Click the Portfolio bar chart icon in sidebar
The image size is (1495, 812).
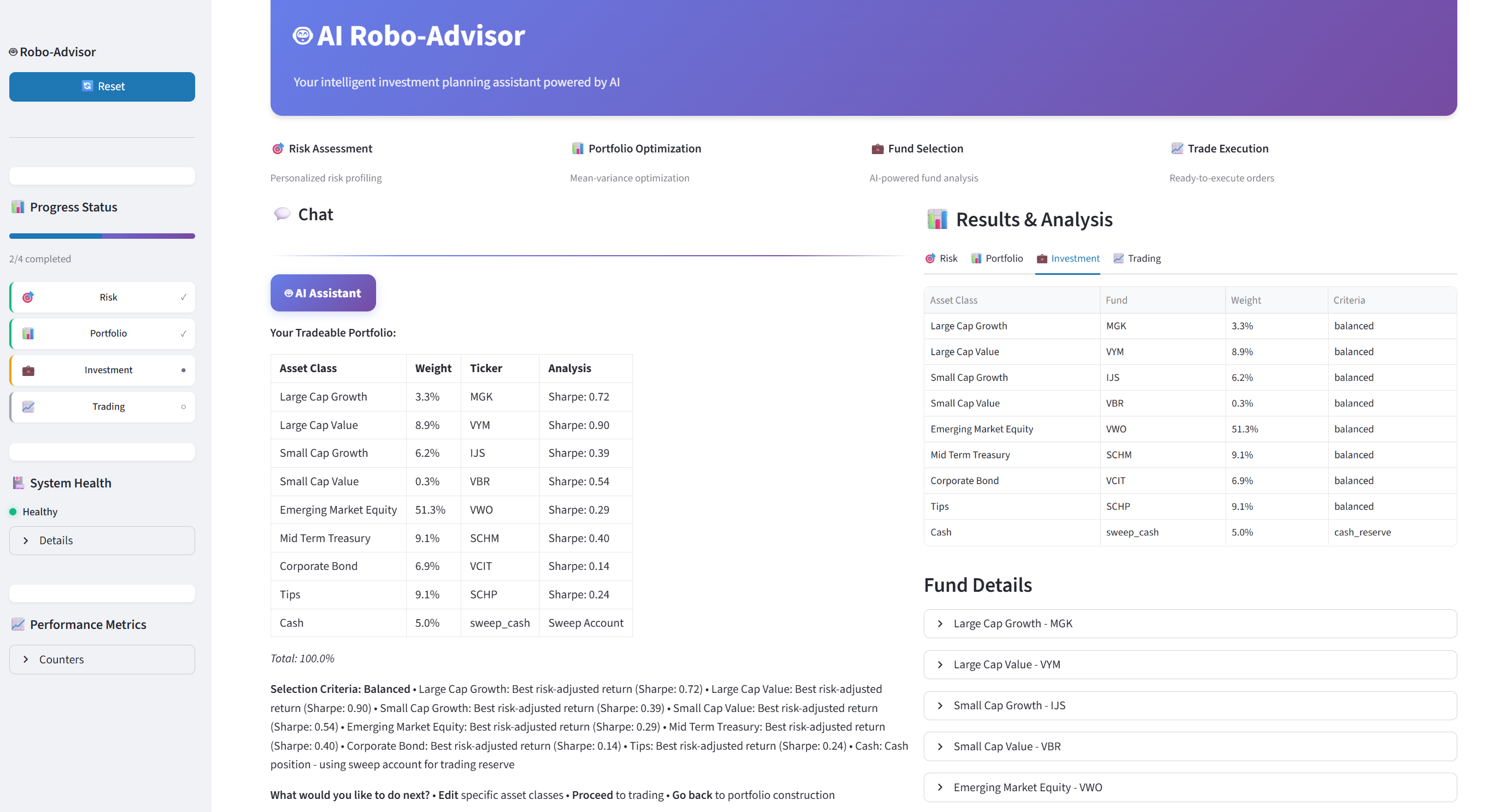click(x=28, y=333)
